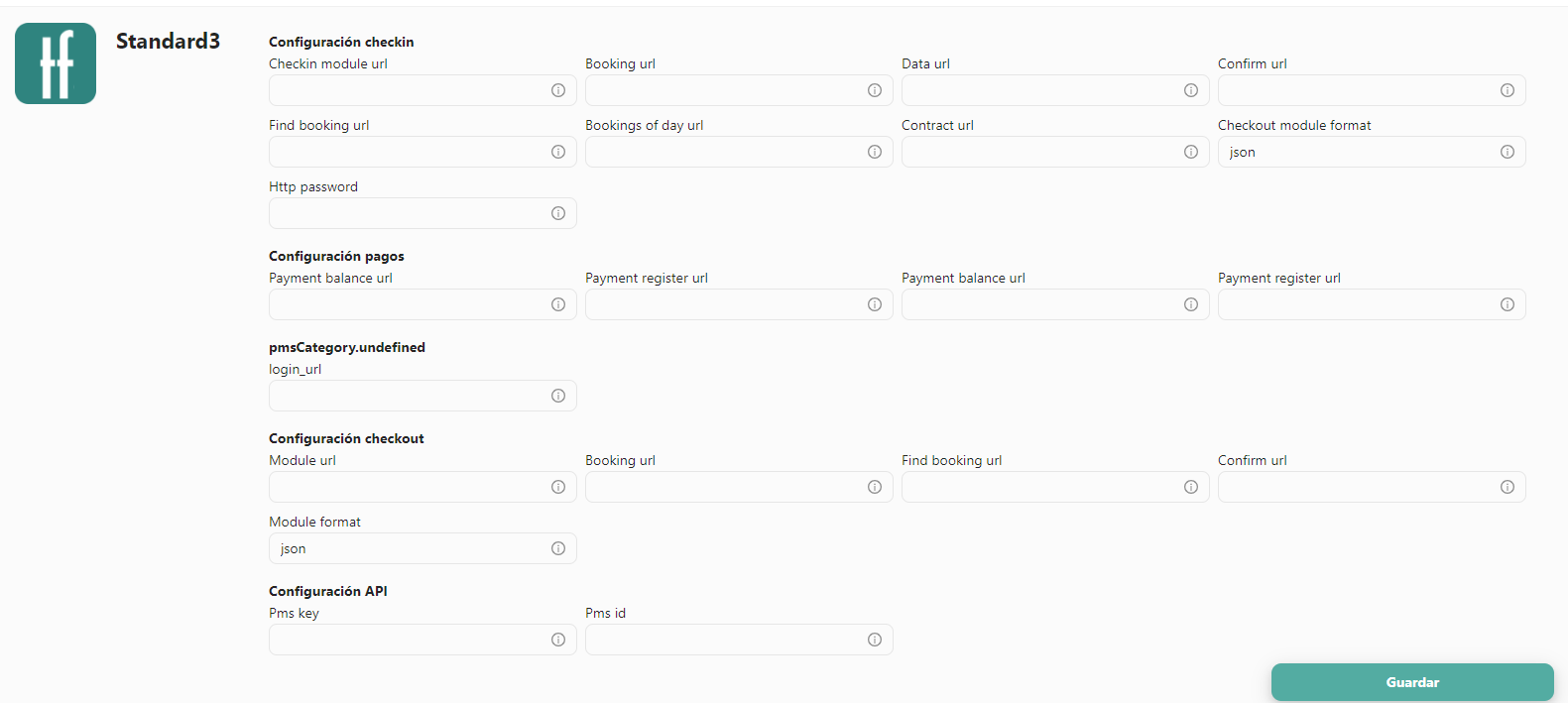Select the Contract url input field
The image size is (1568, 703).
tap(1055, 152)
